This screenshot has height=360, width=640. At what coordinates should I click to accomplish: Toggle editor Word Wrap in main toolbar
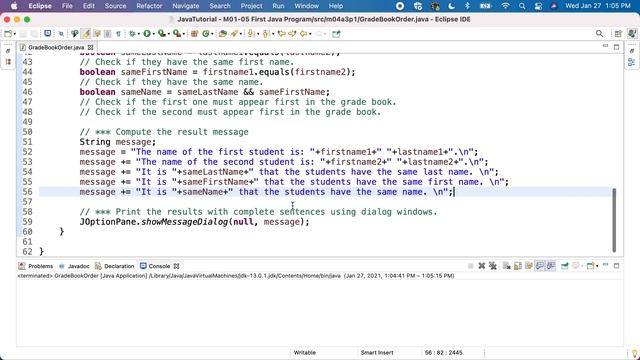click(97, 34)
